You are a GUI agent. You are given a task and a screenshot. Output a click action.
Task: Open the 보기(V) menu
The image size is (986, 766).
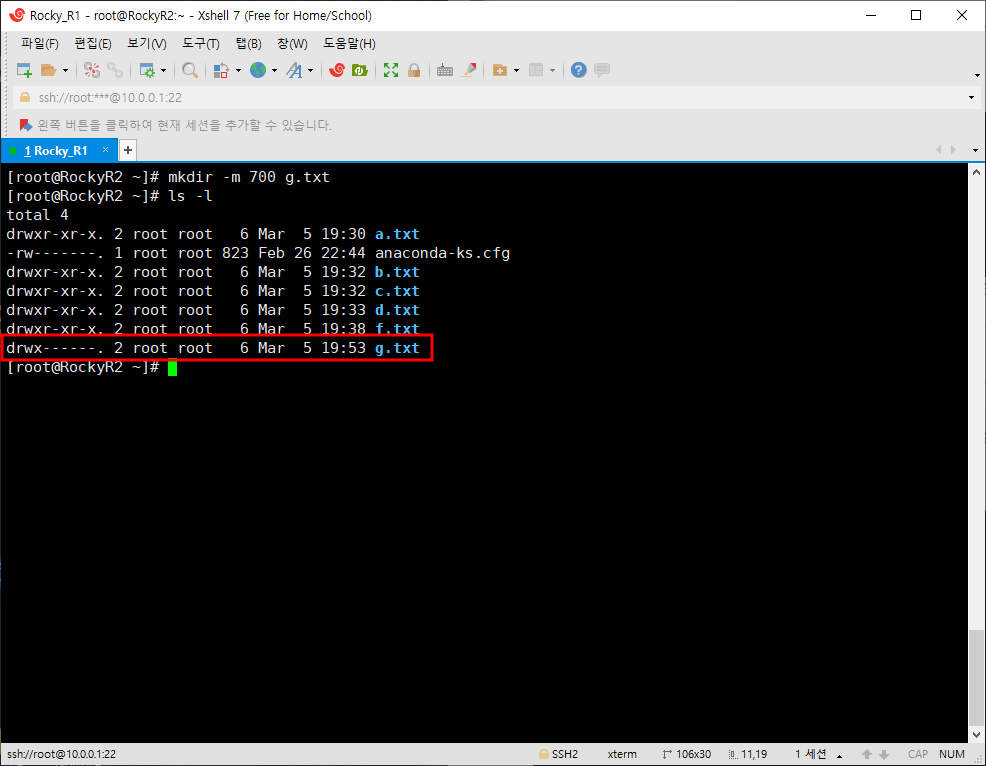tap(147, 43)
